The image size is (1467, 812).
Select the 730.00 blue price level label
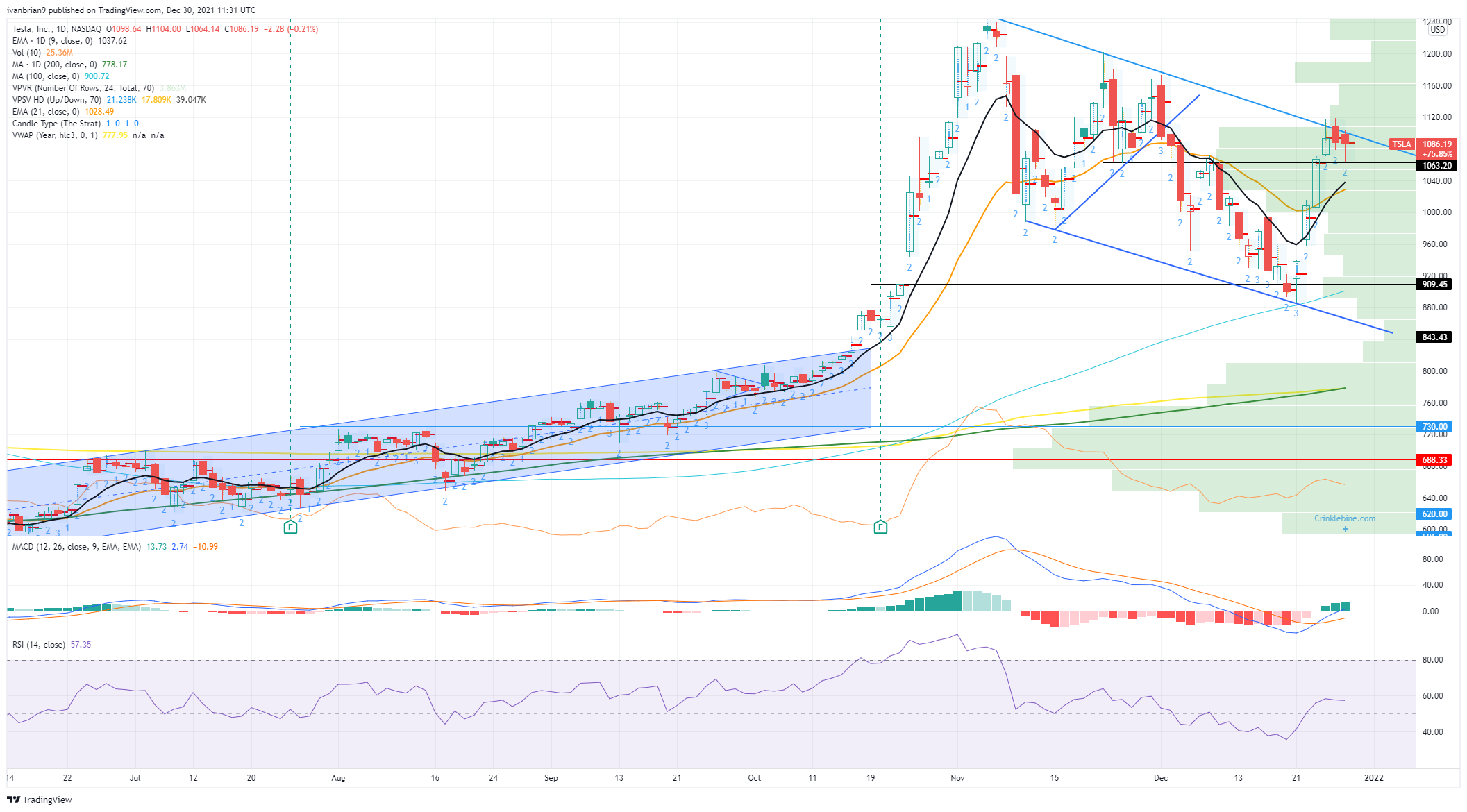pos(1434,427)
